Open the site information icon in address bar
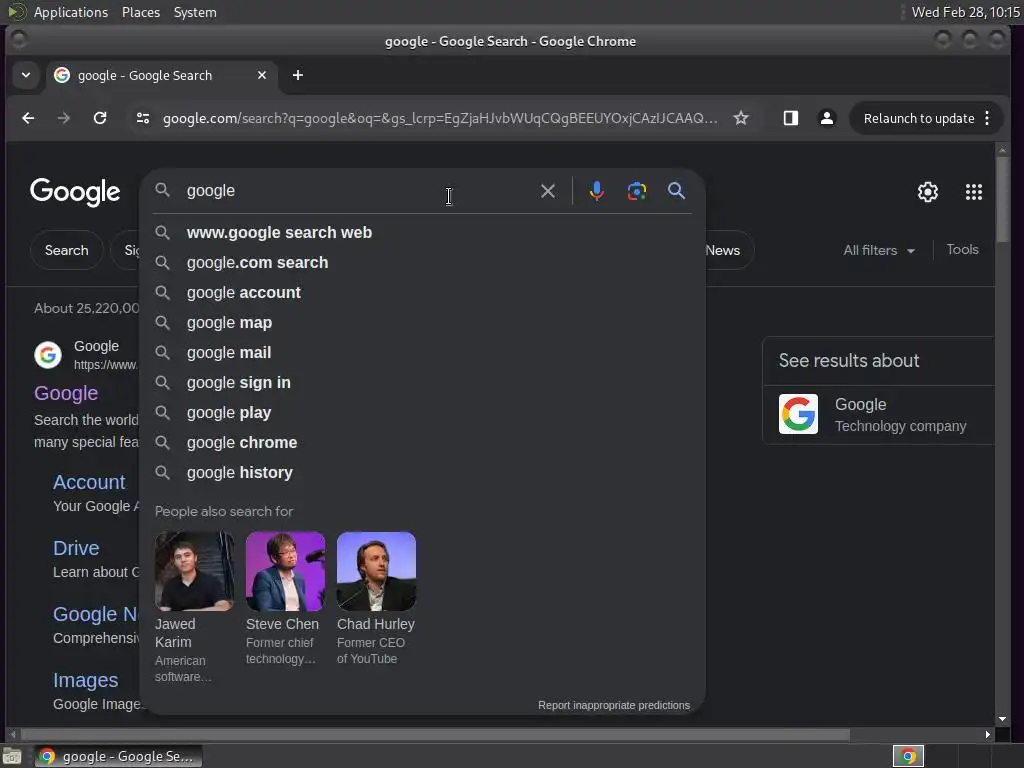 (x=143, y=118)
